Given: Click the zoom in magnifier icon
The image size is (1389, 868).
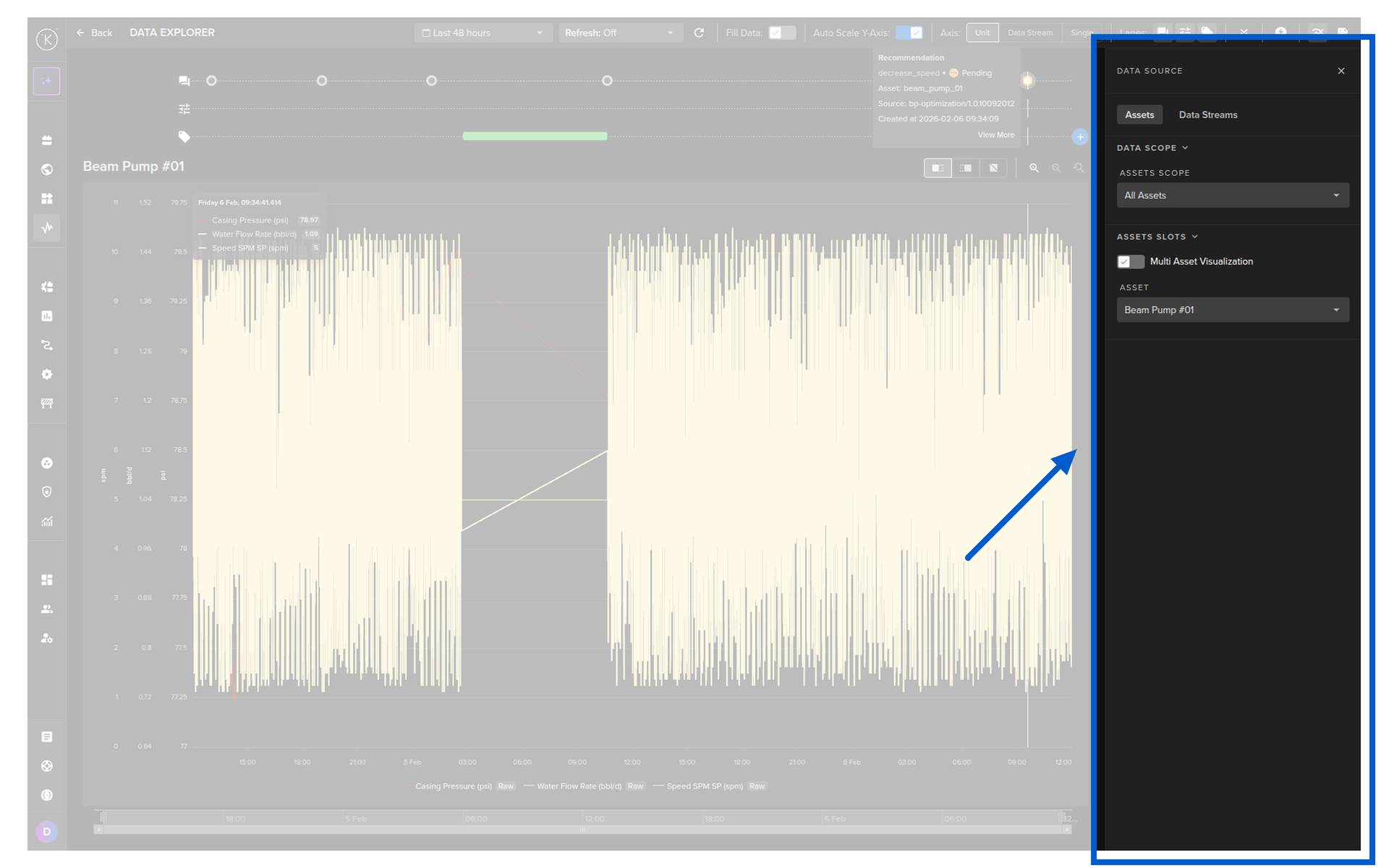Looking at the screenshot, I should pos(1034,168).
